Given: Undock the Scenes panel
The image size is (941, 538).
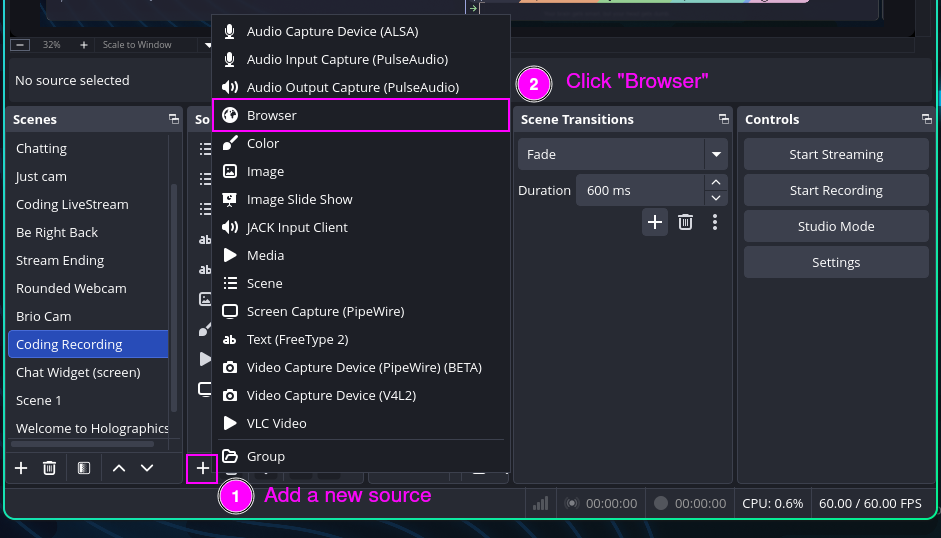Looking at the screenshot, I should click(x=174, y=119).
